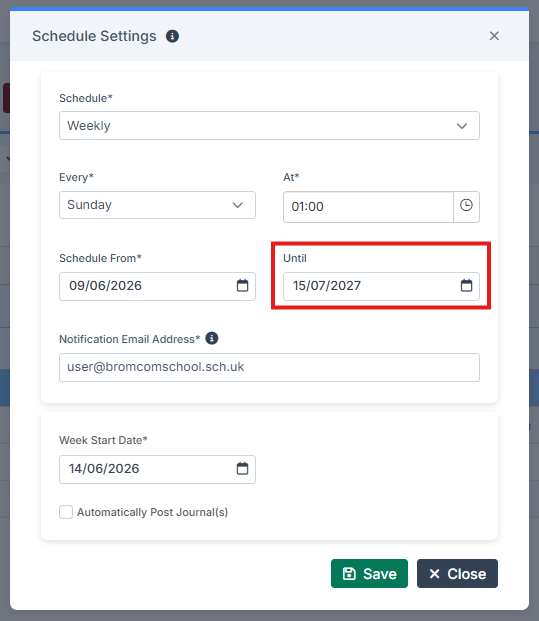
Task: Click the Automatically Post Journal(s) label
Action: point(152,512)
